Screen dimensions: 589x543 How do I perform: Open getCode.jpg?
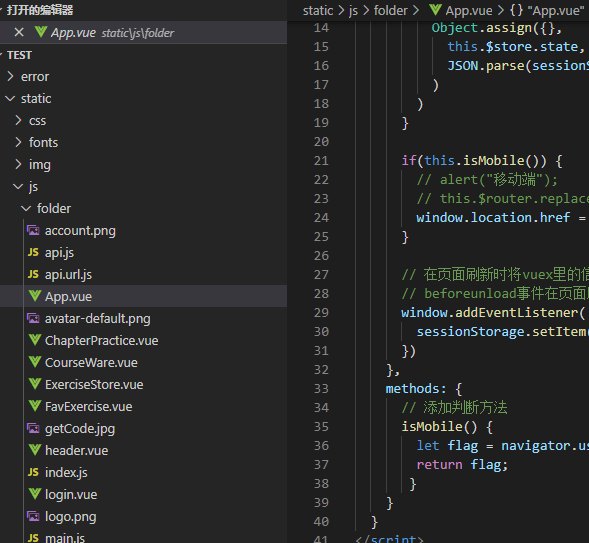click(x=80, y=429)
